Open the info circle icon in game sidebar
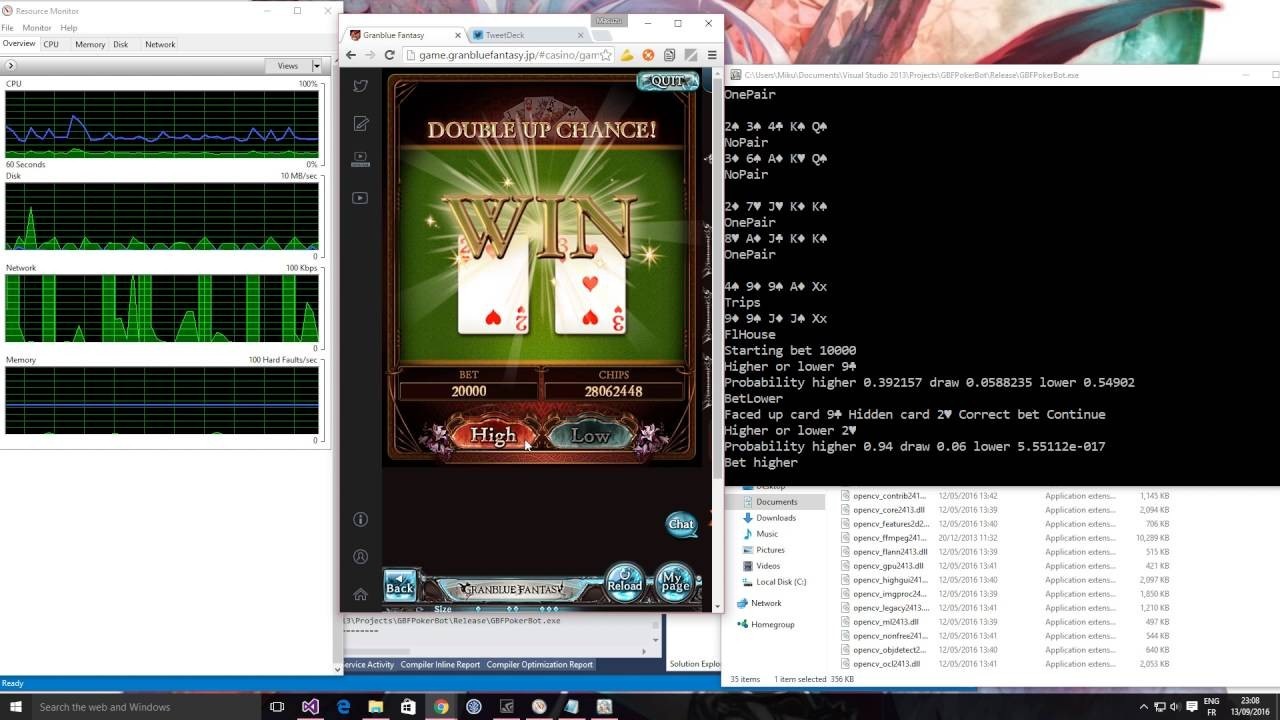The image size is (1280, 720). point(361,519)
